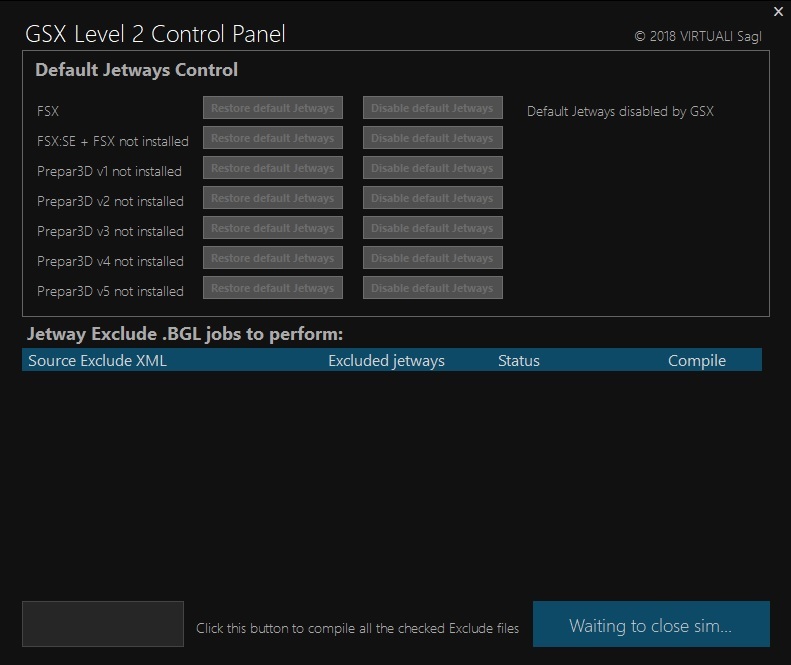Disable default Jetways for Prepar3D v2

(x=432, y=198)
